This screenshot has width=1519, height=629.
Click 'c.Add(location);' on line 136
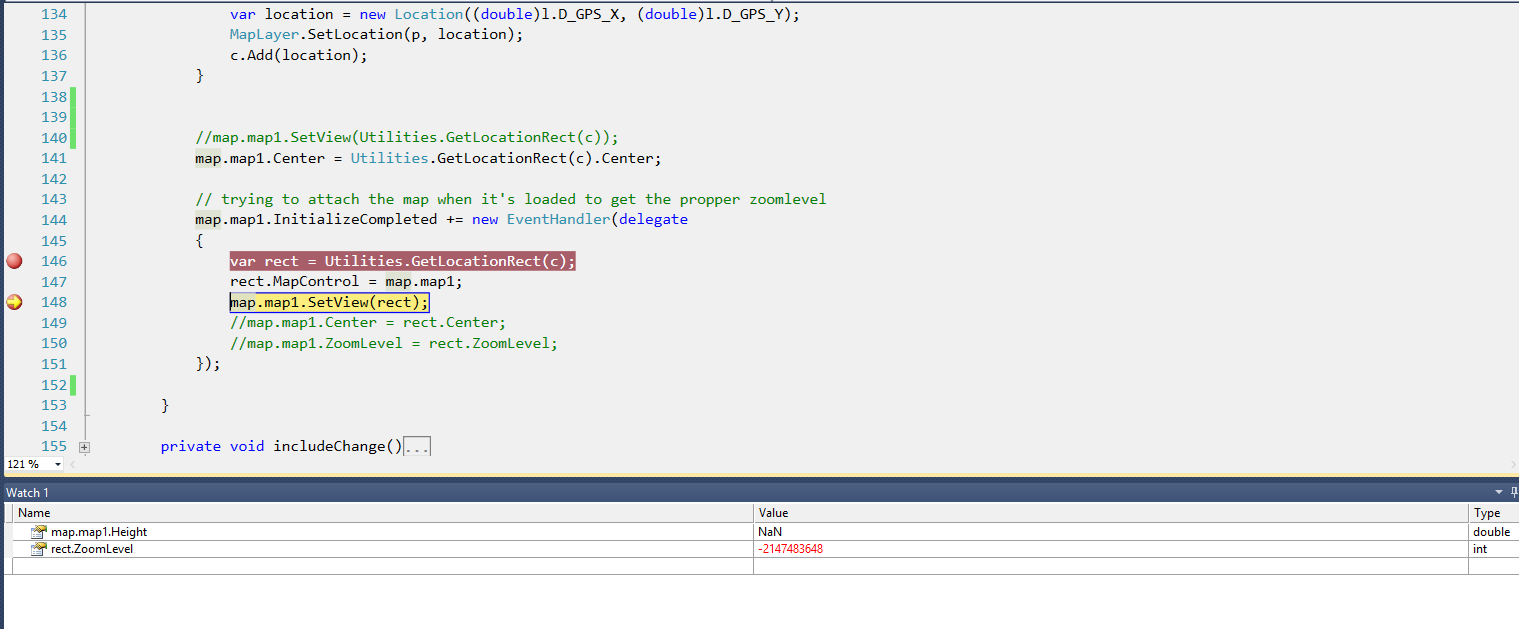click(x=299, y=55)
